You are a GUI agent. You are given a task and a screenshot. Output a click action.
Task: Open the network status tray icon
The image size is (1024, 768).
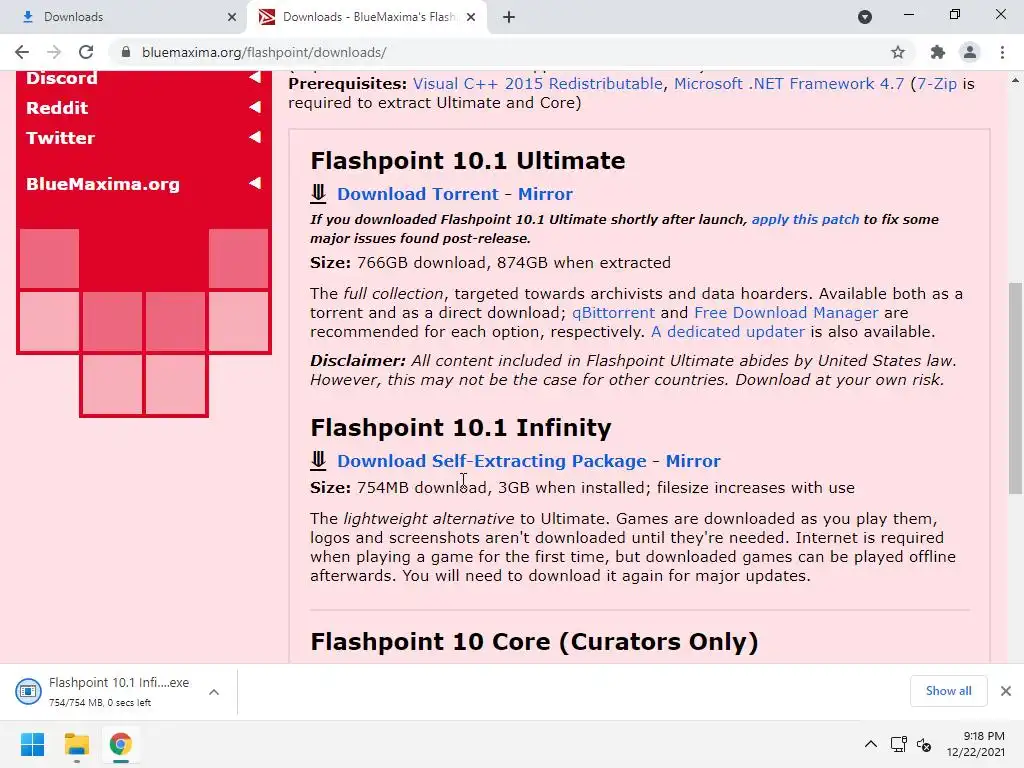[x=899, y=744]
